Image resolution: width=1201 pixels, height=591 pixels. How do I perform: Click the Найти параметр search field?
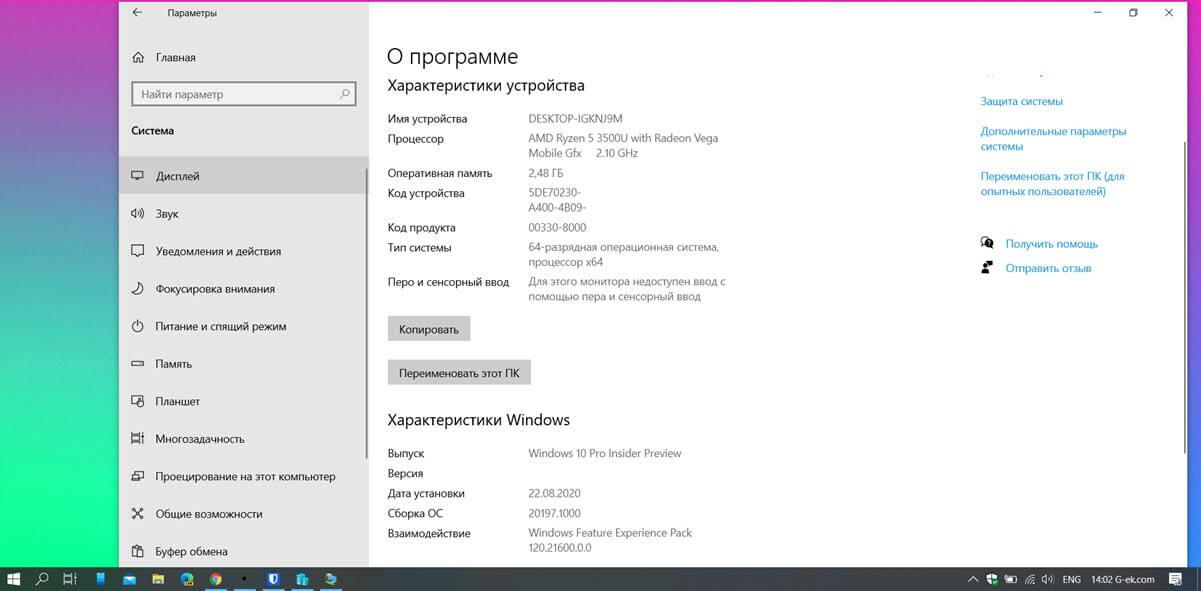pos(244,94)
